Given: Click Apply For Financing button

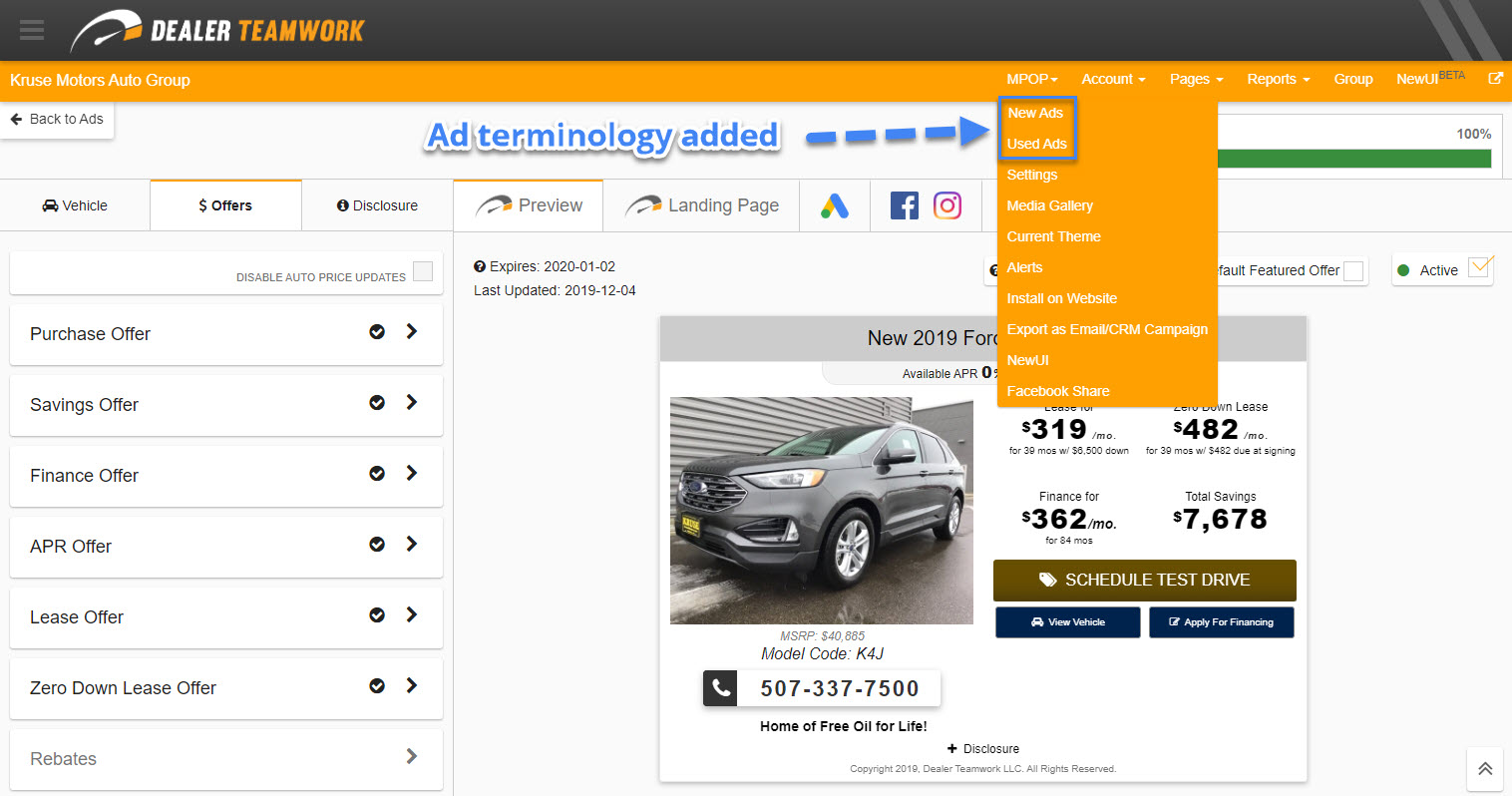Looking at the screenshot, I should [1221, 622].
